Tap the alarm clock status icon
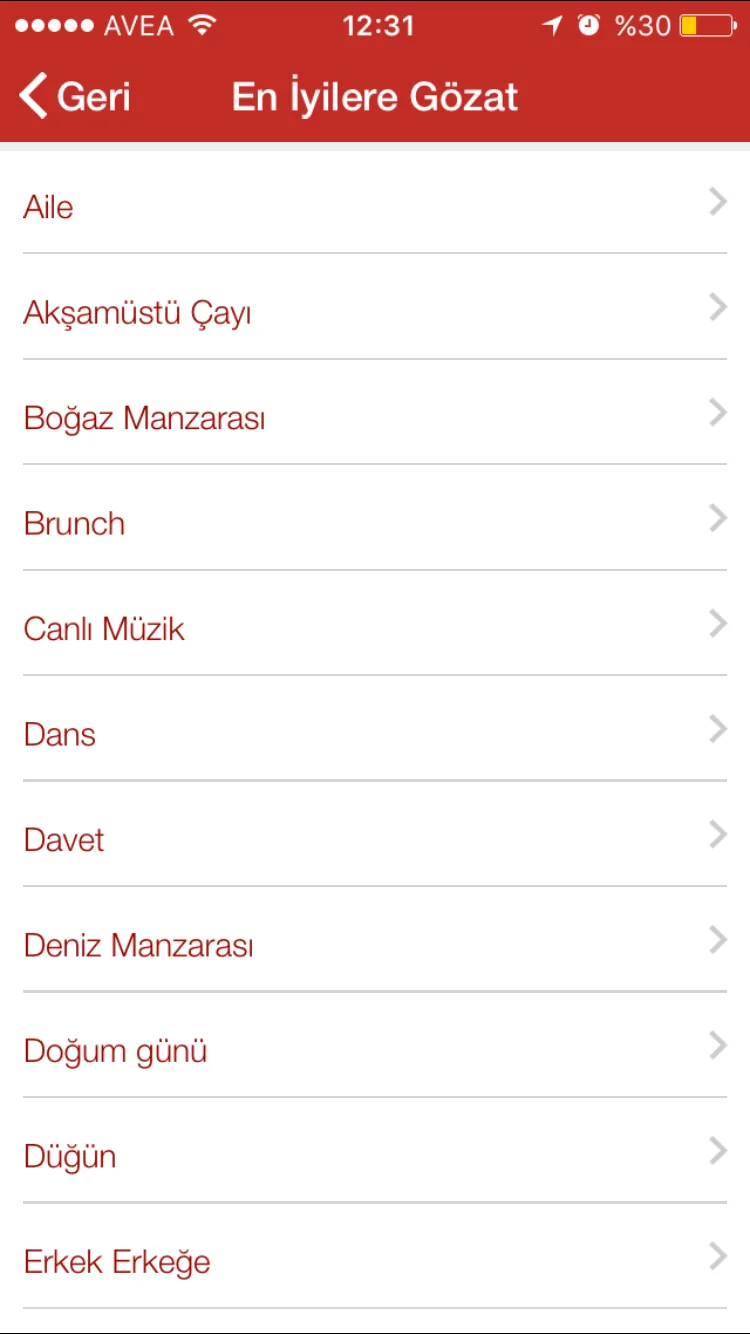The height and width of the screenshot is (1334, 750). point(589,25)
